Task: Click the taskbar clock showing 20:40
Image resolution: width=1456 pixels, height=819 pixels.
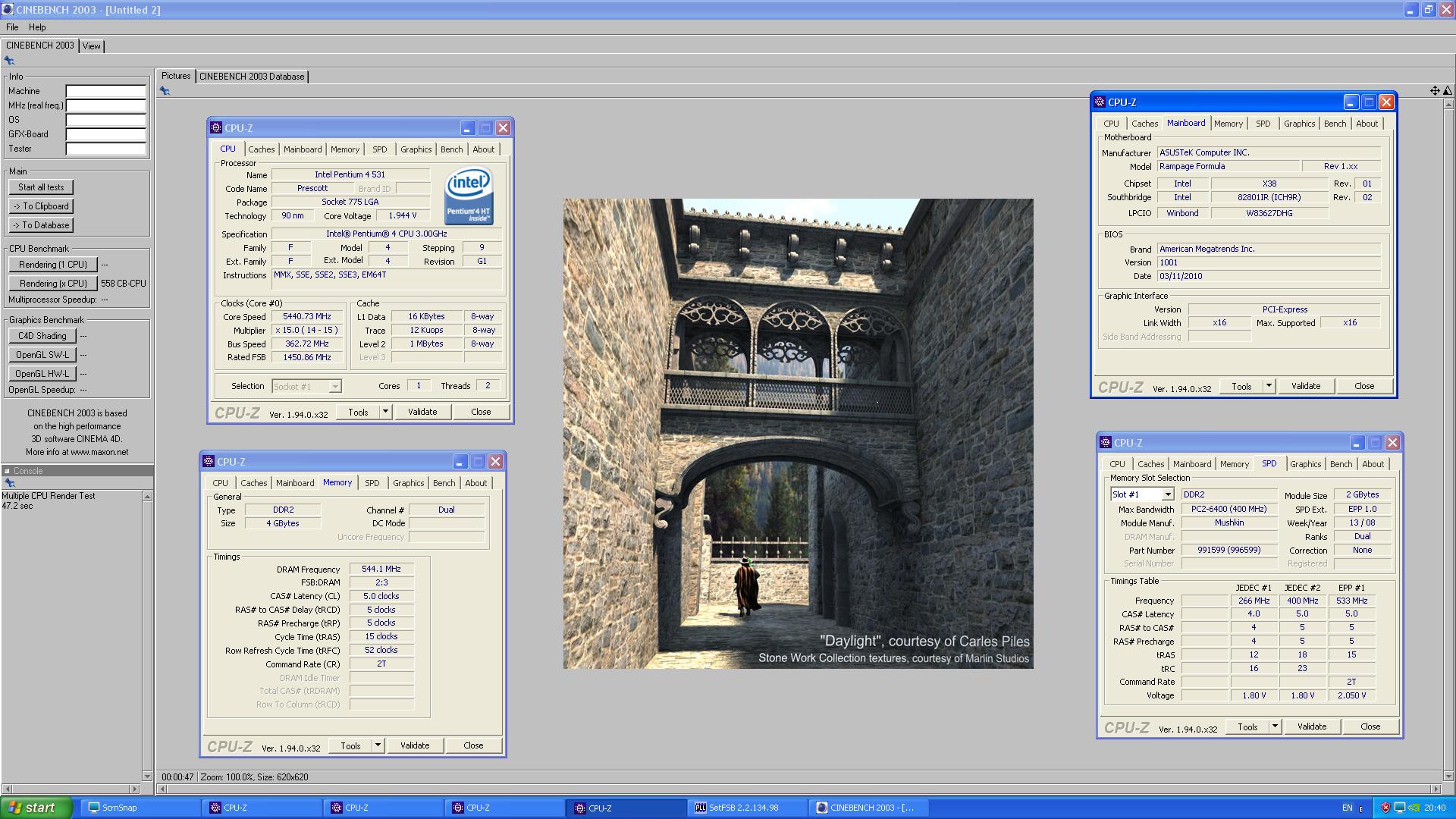Action: tap(1435, 808)
